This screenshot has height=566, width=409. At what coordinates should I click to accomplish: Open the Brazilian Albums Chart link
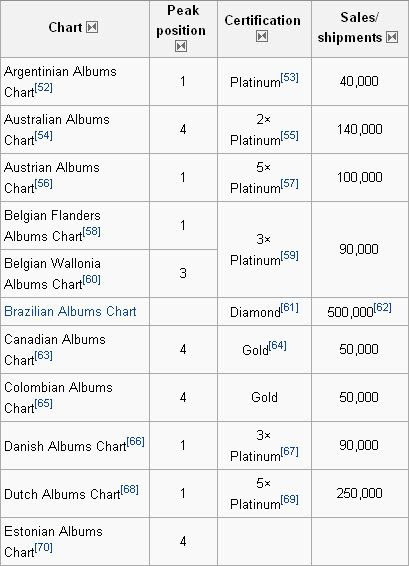tap(70, 311)
